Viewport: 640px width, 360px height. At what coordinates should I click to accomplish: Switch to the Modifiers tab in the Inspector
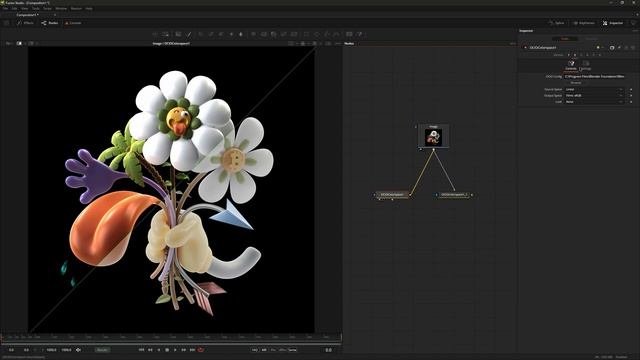pyautogui.click(x=591, y=39)
